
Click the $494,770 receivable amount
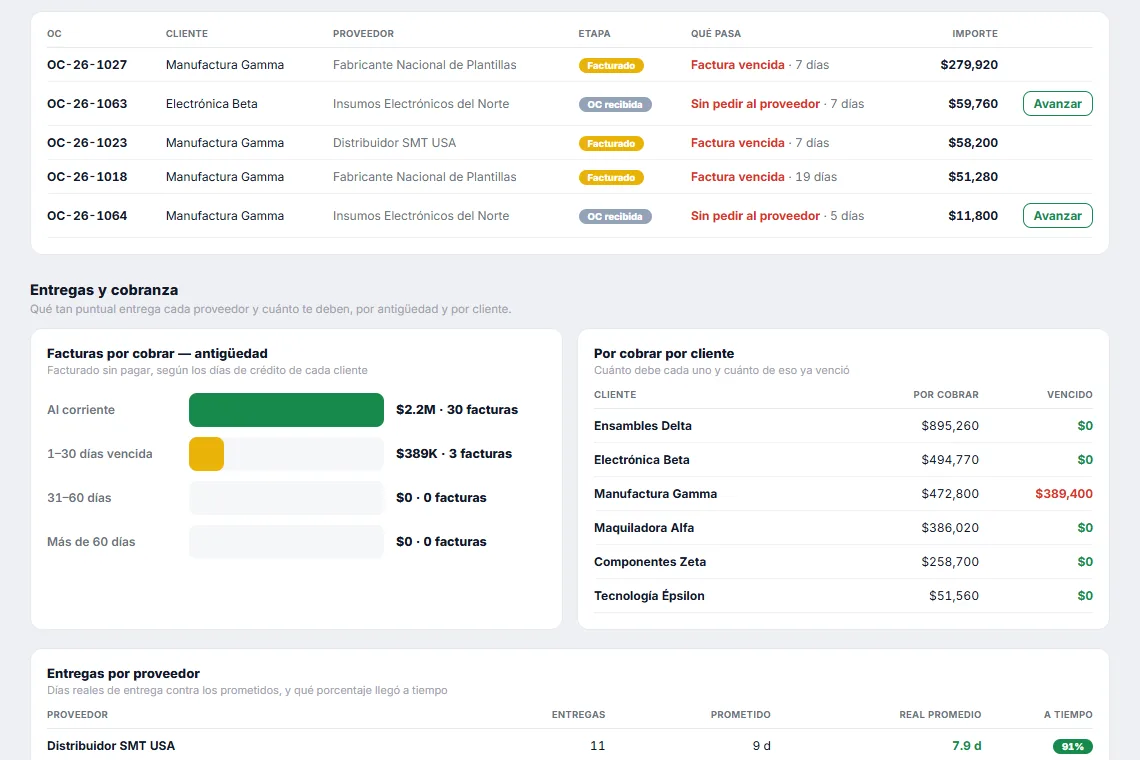coord(950,460)
